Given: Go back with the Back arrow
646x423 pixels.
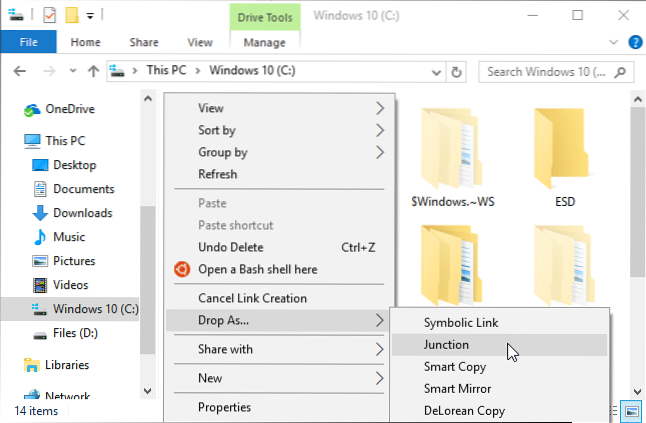Looking at the screenshot, I should pyautogui.click(x=19, y=71).
